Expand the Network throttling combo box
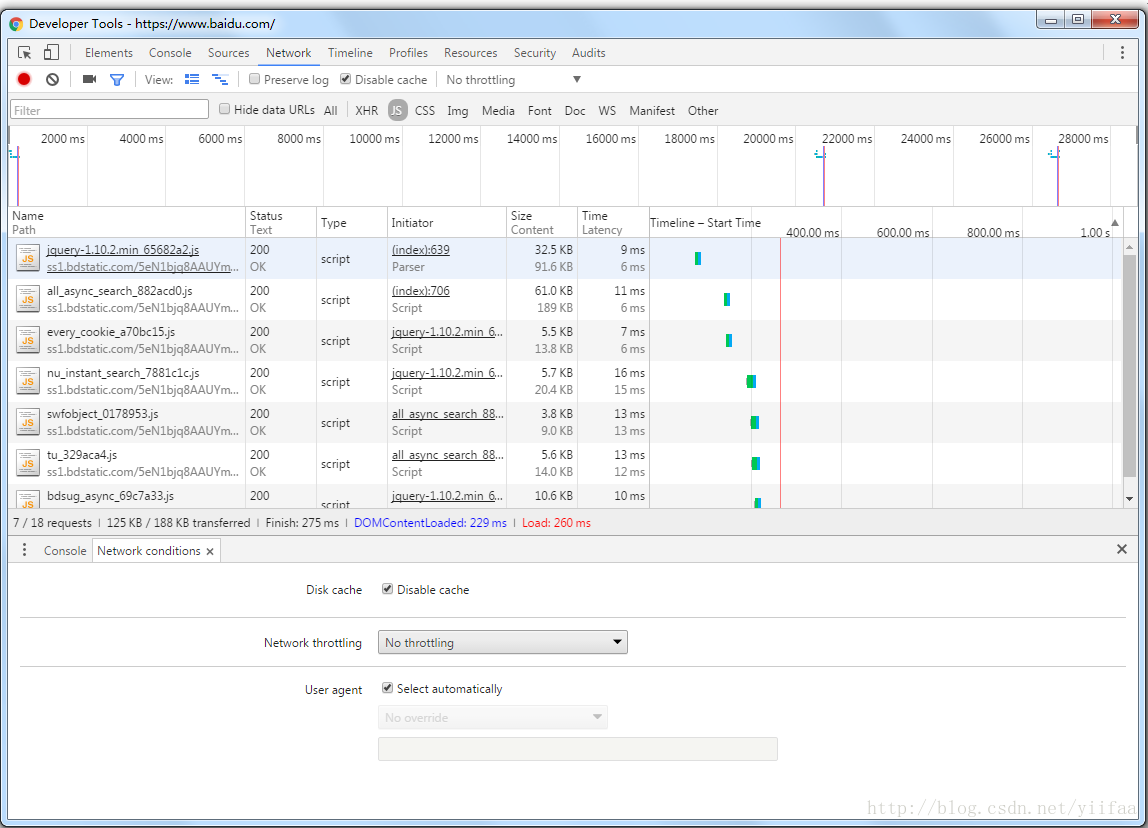This screenshot has height=828, width=1148. click(502, 642)
